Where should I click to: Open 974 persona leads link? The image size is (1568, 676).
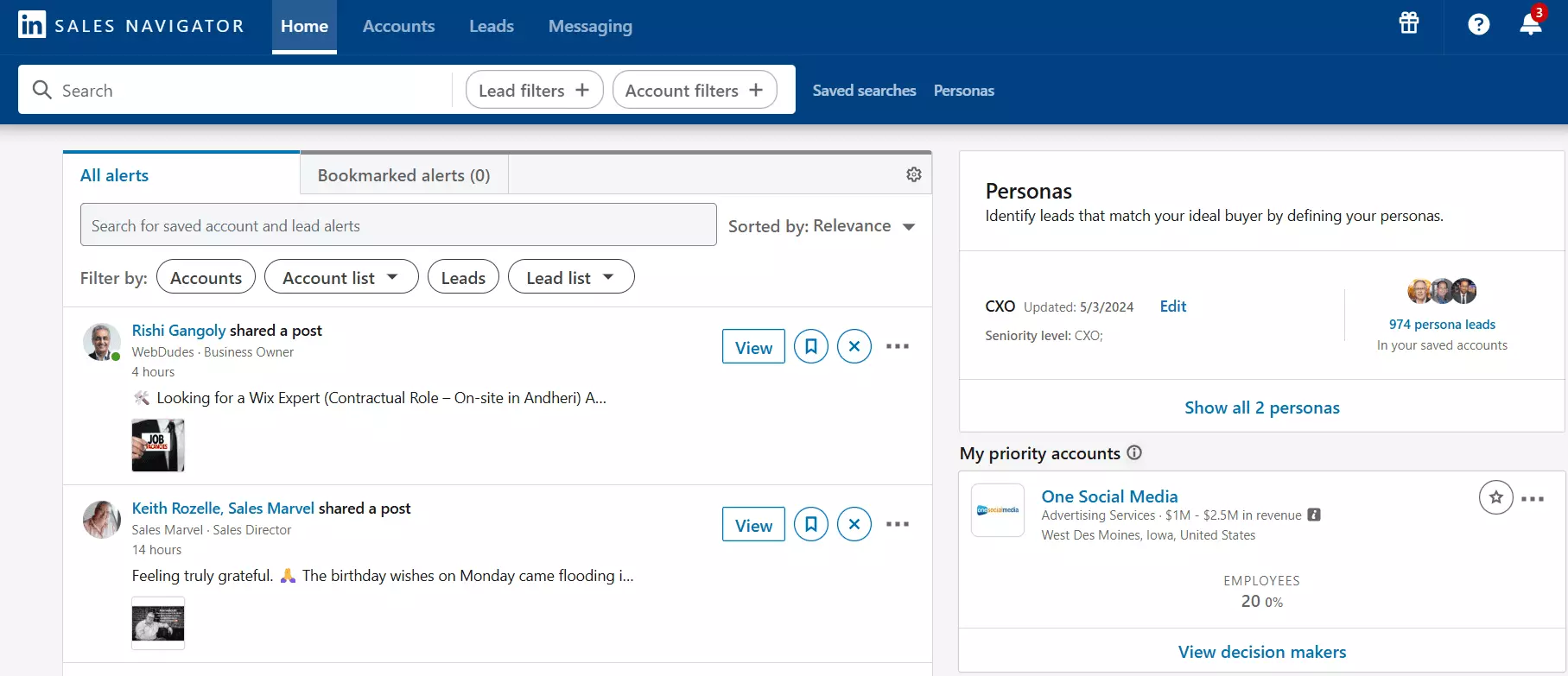[1442, 324]
